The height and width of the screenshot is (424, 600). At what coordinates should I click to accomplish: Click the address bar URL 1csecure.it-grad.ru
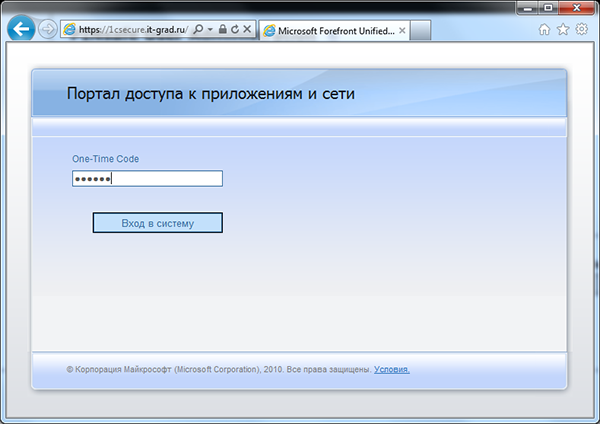point(134,29)
